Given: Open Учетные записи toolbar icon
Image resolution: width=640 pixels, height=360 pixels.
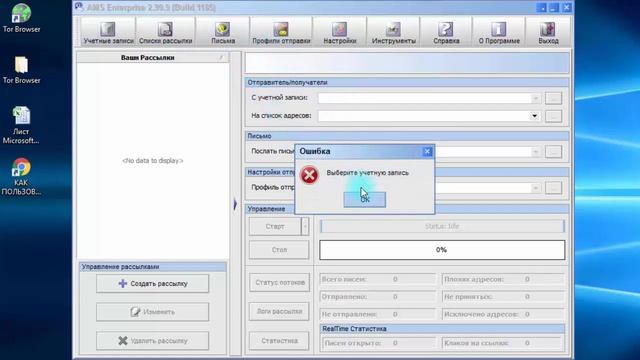Looking at the screenshot, I should click(x=108, y=32).
